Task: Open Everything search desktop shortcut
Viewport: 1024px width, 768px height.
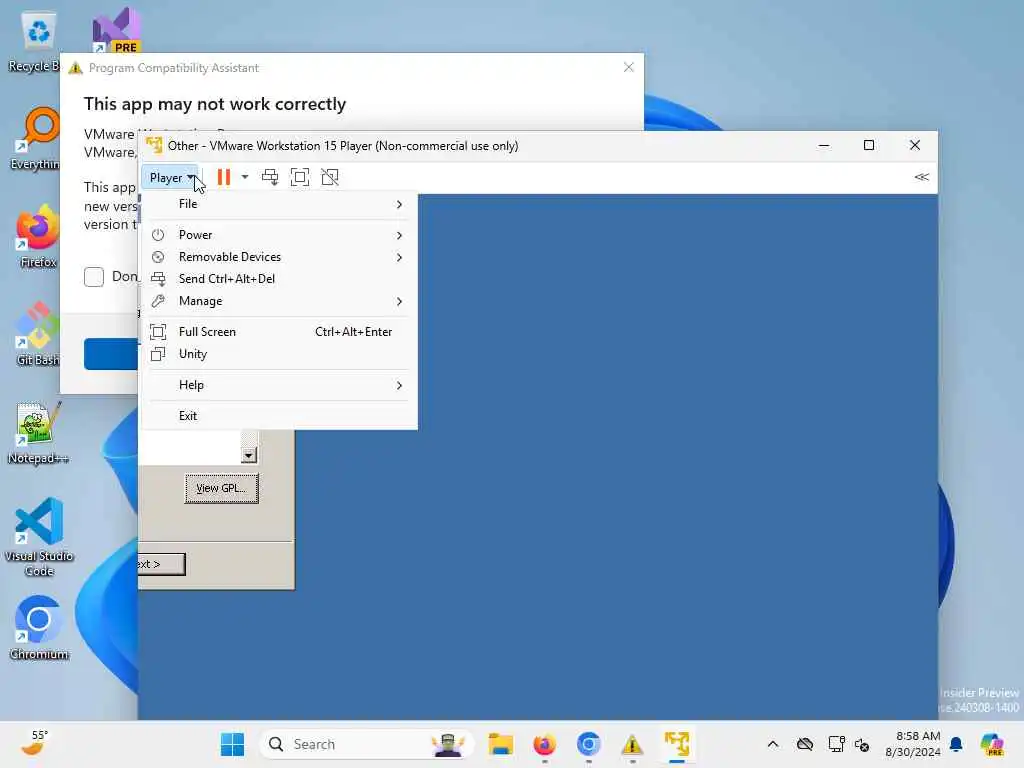Action: (x=36, y=139)
